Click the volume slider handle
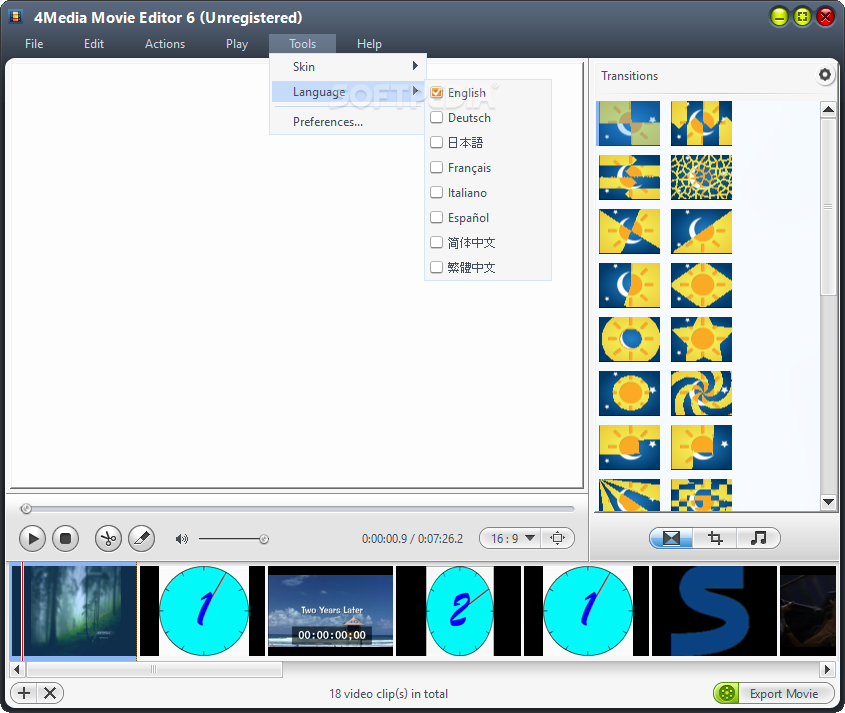Screen dimensions: 845x713 pos(264,539)
